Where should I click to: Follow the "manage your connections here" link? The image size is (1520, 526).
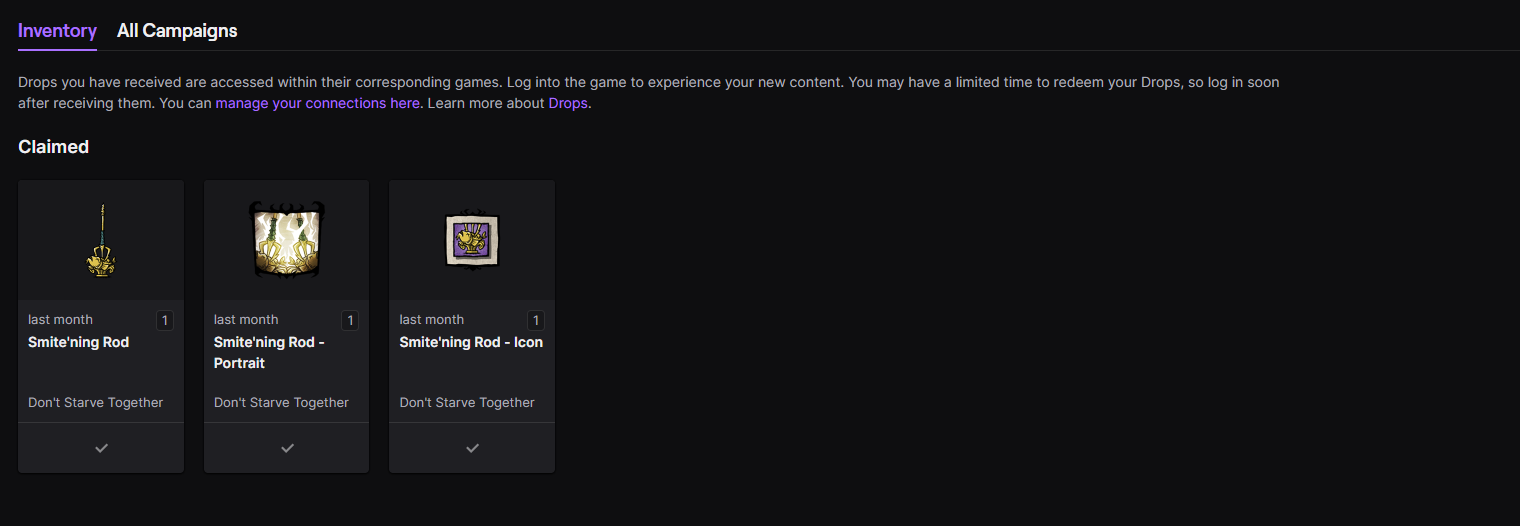coord(317,103)
